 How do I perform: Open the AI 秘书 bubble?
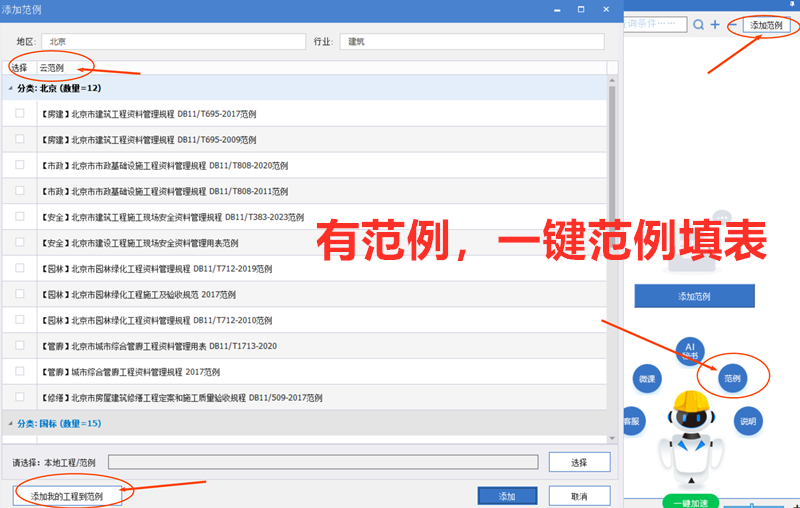[691, 350]
